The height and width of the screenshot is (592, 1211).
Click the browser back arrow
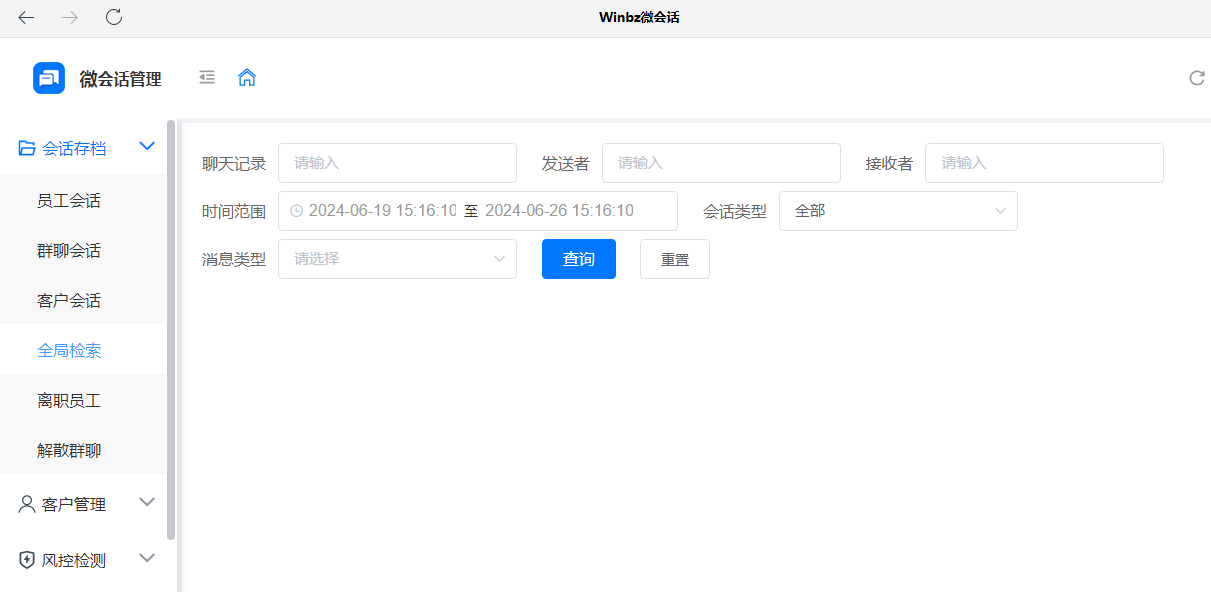click(25, 17)
